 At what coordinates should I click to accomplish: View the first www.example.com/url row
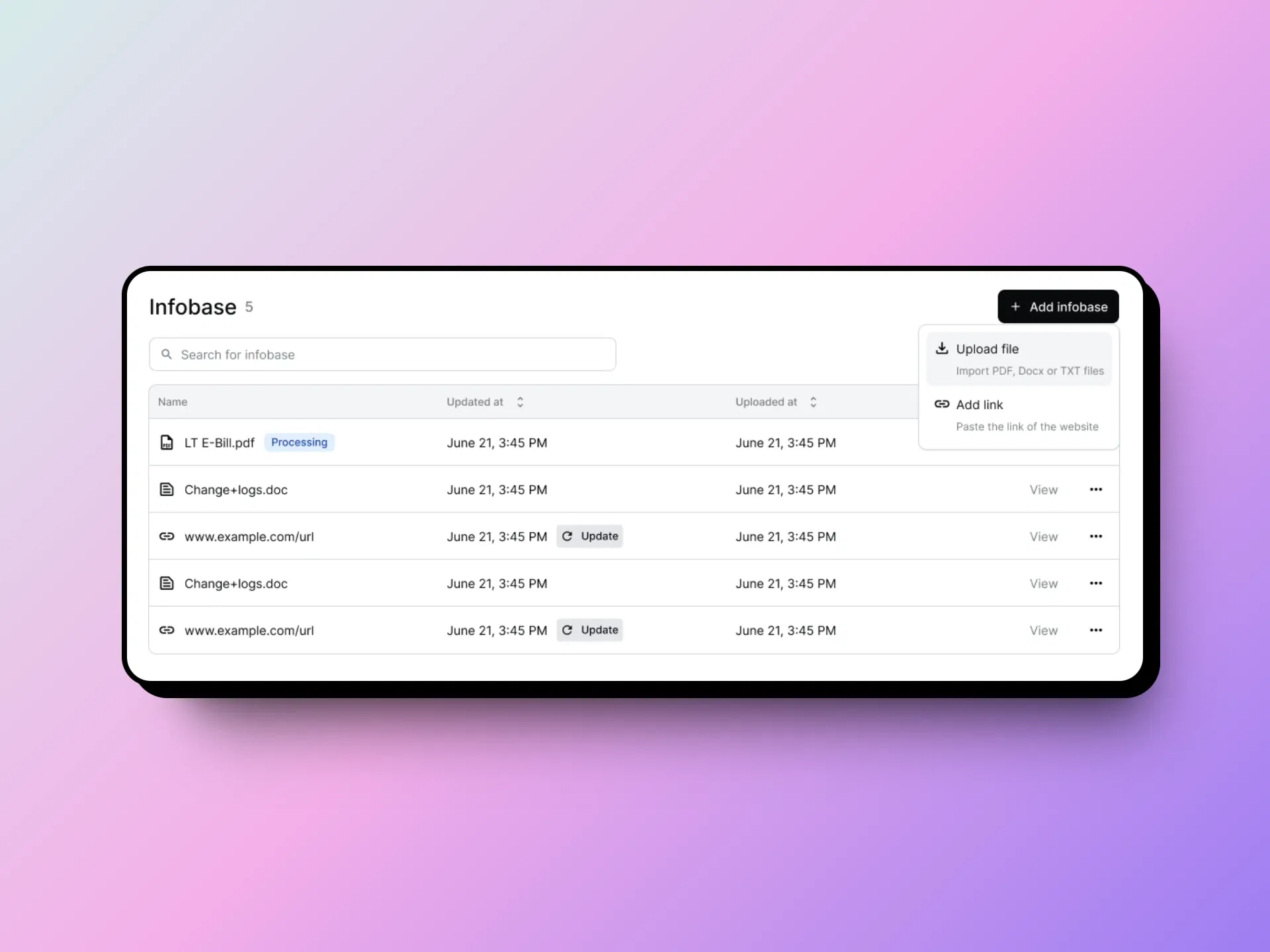click(x=1043, y=537)
